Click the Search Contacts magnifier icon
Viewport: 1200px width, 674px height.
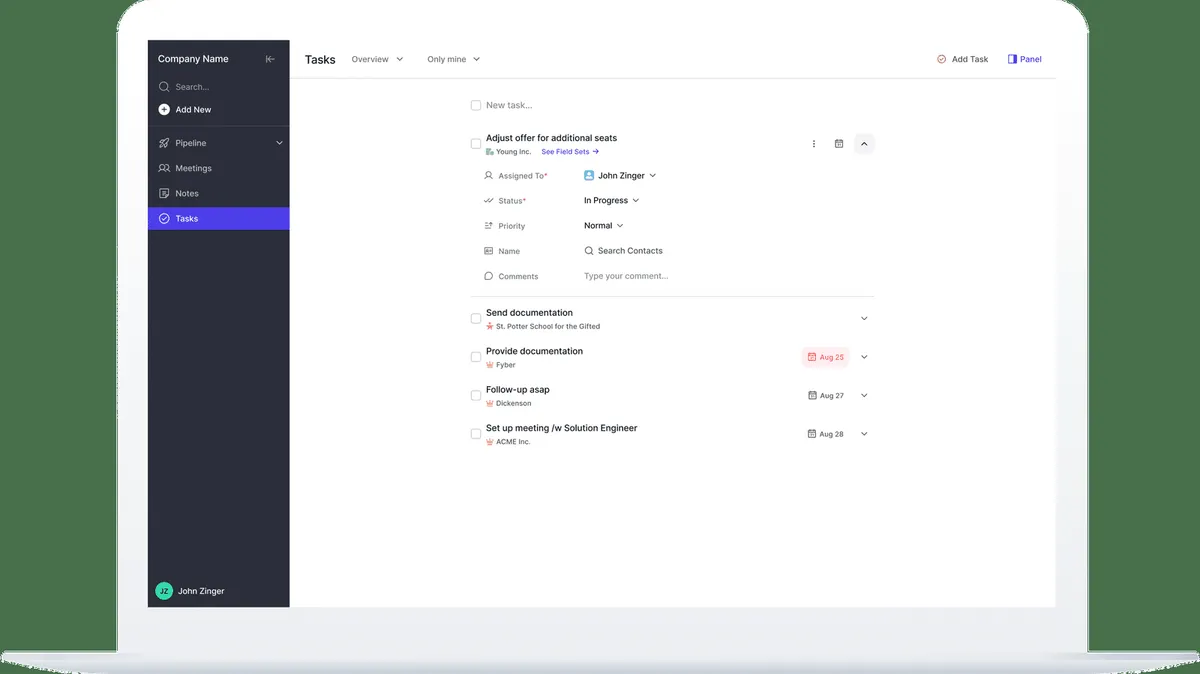point(589,251)
